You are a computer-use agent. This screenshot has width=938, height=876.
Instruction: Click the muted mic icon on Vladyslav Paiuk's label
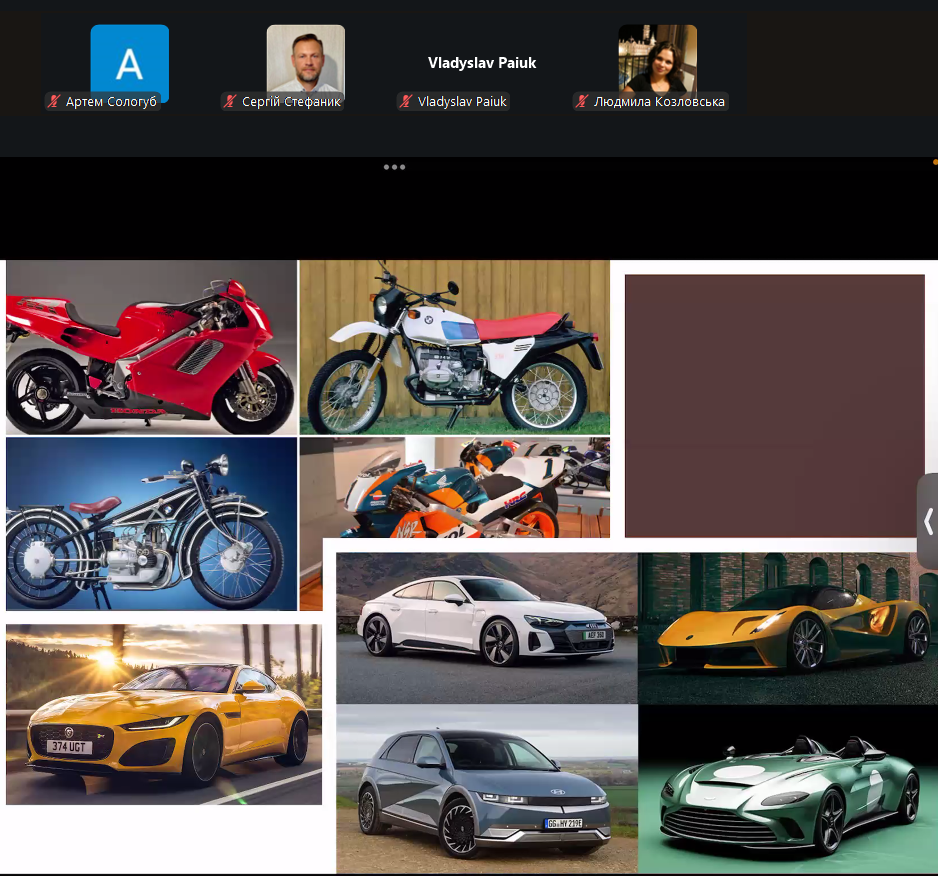tap(407, 102)
